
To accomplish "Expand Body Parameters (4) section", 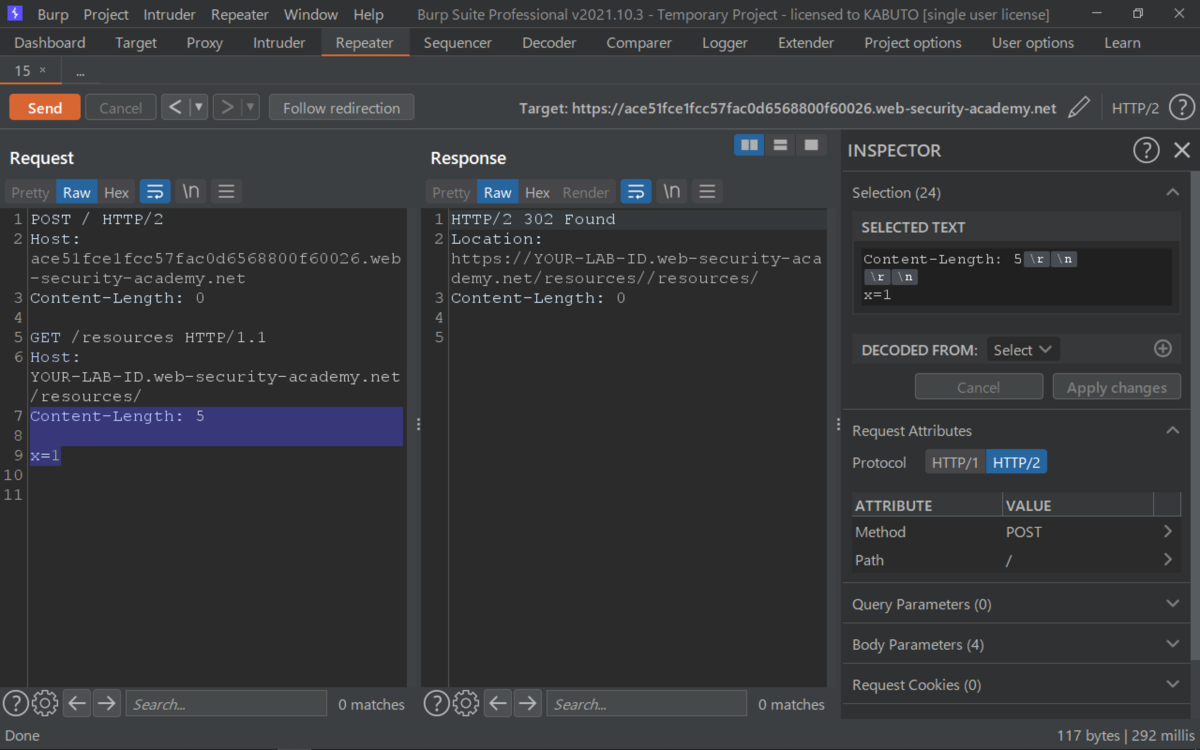I will click(1173, 644).
